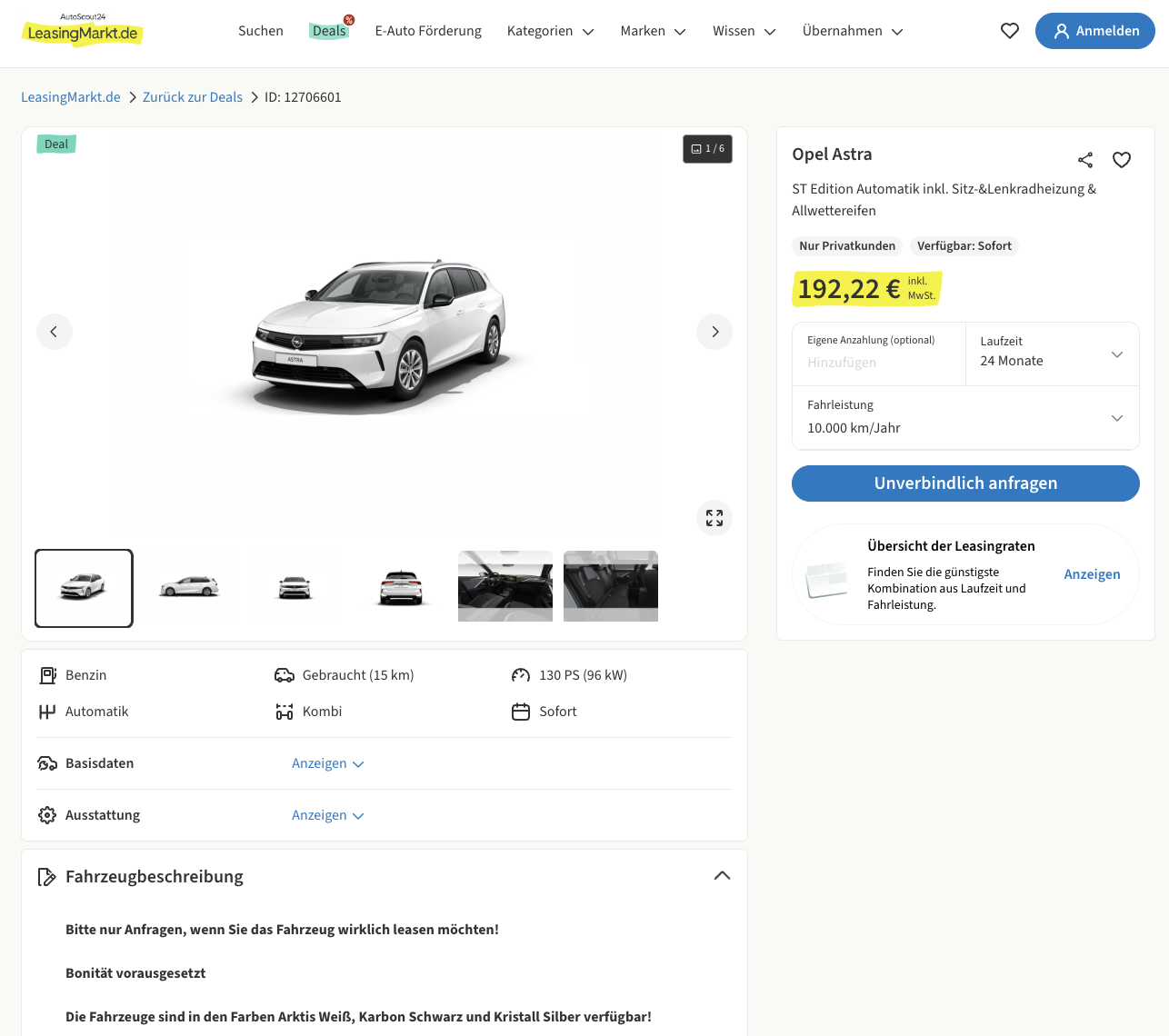Screen dimensions: 1169x1036
Task: Open the Kategorien menu
Action: point(550,31)
